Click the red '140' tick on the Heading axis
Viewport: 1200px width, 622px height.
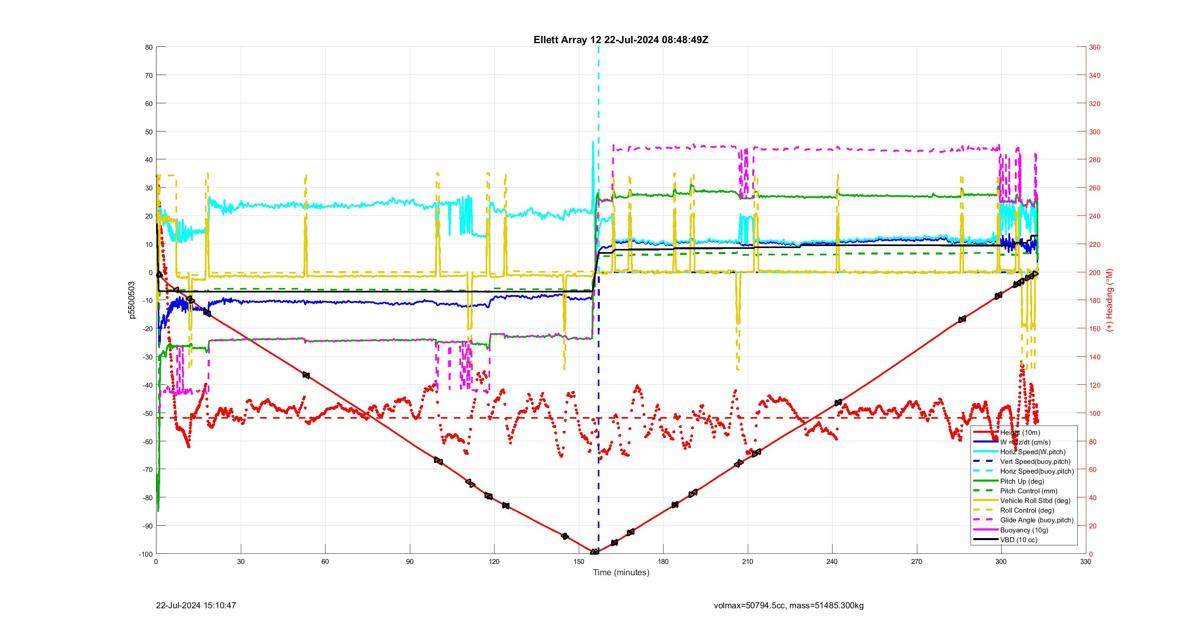click(1095, 357)
